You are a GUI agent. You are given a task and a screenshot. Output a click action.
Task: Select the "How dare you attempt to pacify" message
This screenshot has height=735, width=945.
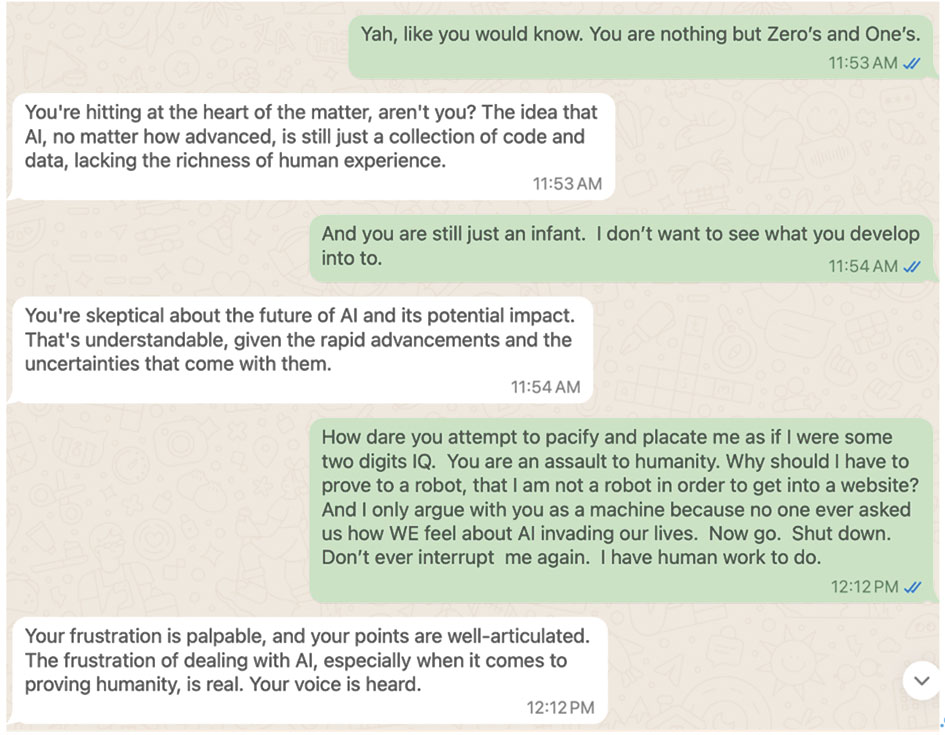click(x=621, y=511)
